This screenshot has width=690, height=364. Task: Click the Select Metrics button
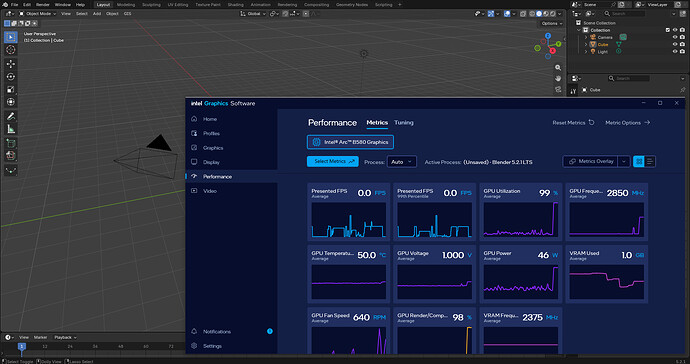tap(333, 162)
